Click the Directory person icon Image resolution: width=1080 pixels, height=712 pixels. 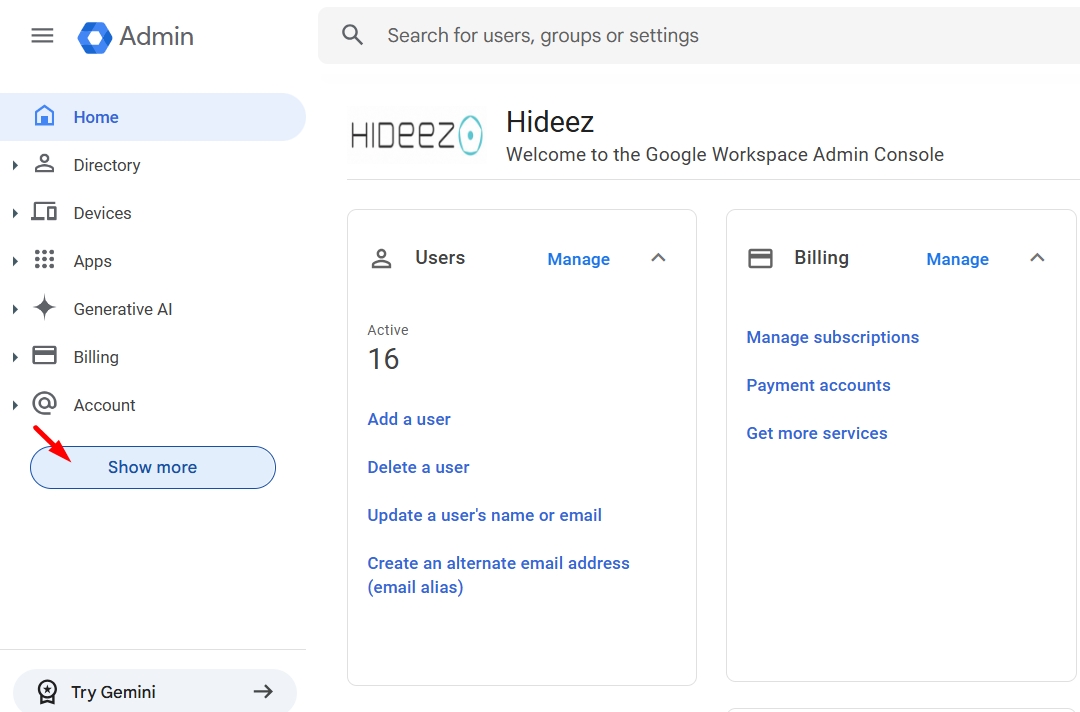pos(45,164)
